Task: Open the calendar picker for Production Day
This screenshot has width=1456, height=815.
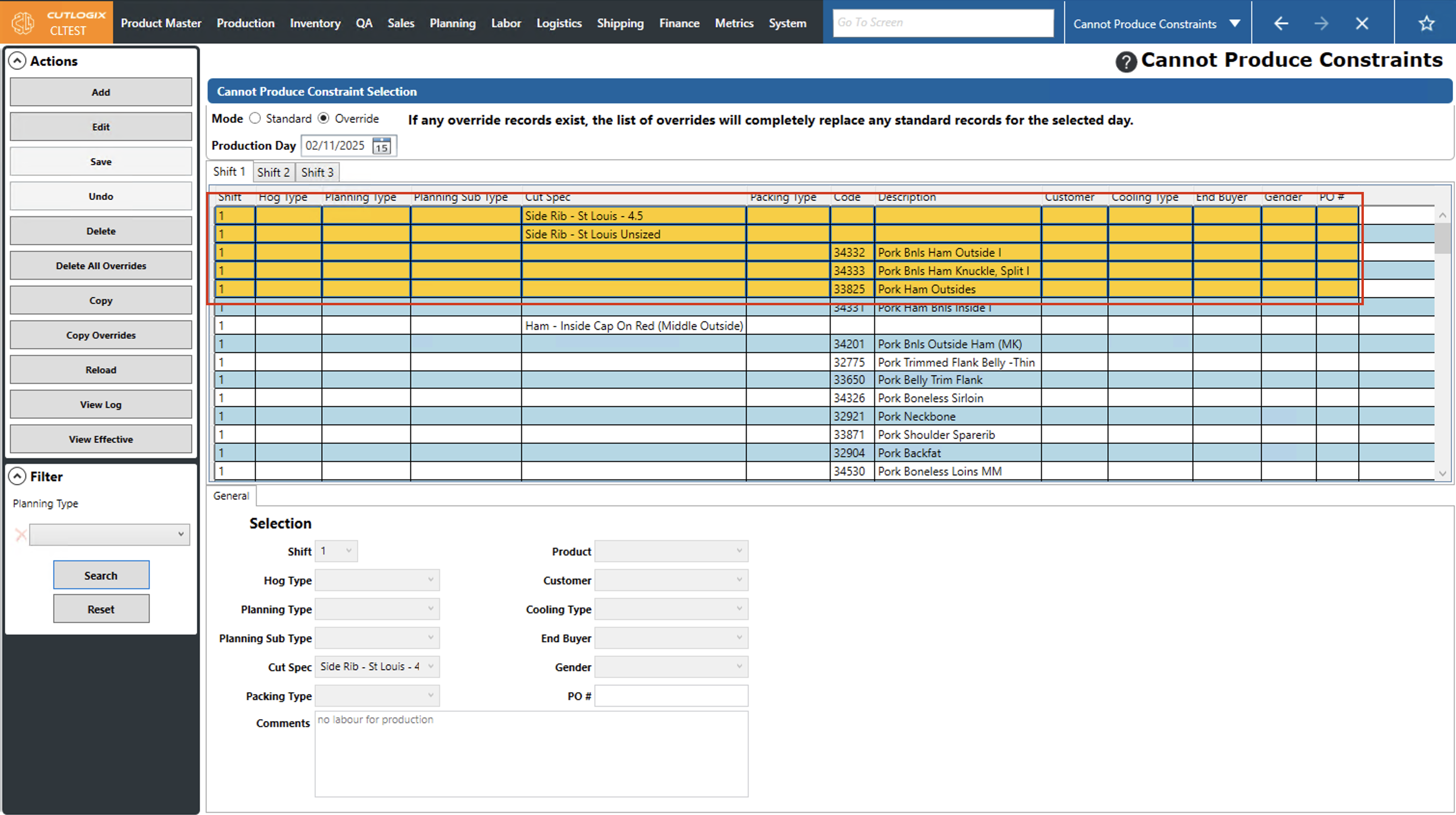Action: click(382, 147)
